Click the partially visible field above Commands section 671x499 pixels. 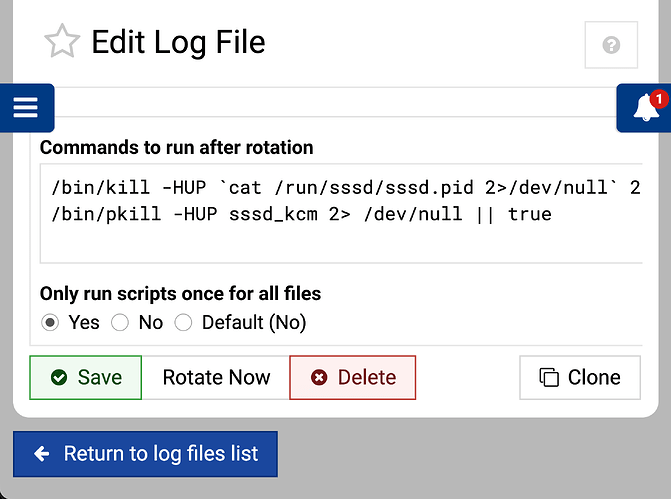pyautogui.click(x=340, y=102)
